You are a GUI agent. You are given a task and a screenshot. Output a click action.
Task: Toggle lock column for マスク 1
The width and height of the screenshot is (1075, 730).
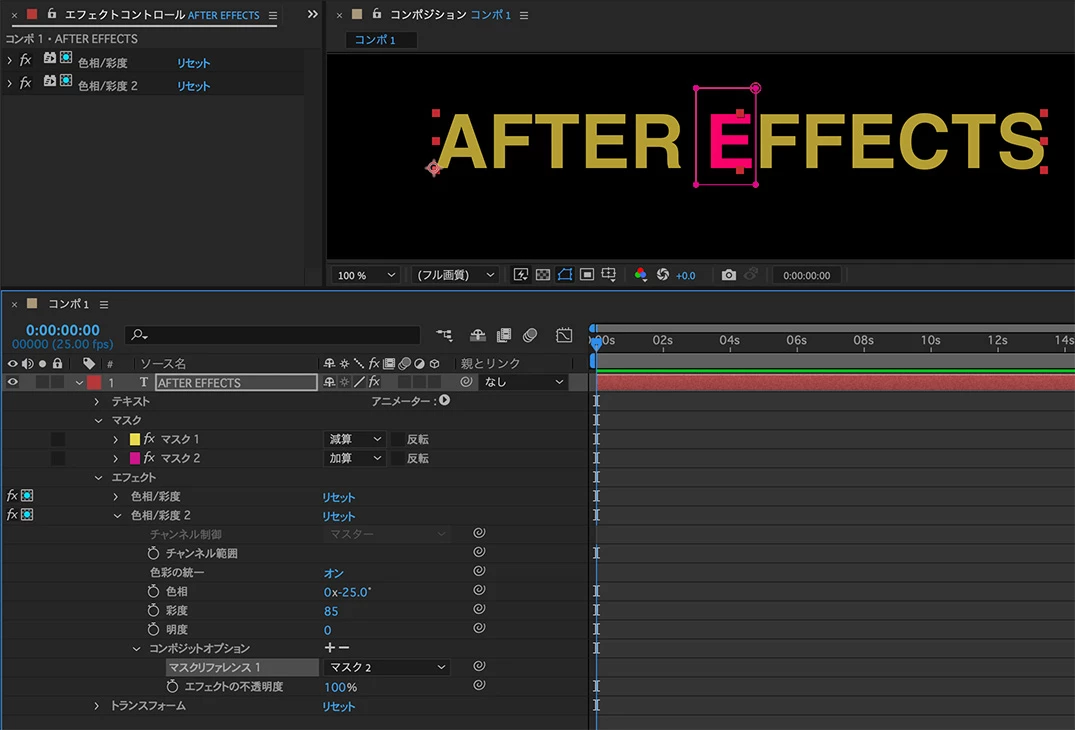point(58,439)
